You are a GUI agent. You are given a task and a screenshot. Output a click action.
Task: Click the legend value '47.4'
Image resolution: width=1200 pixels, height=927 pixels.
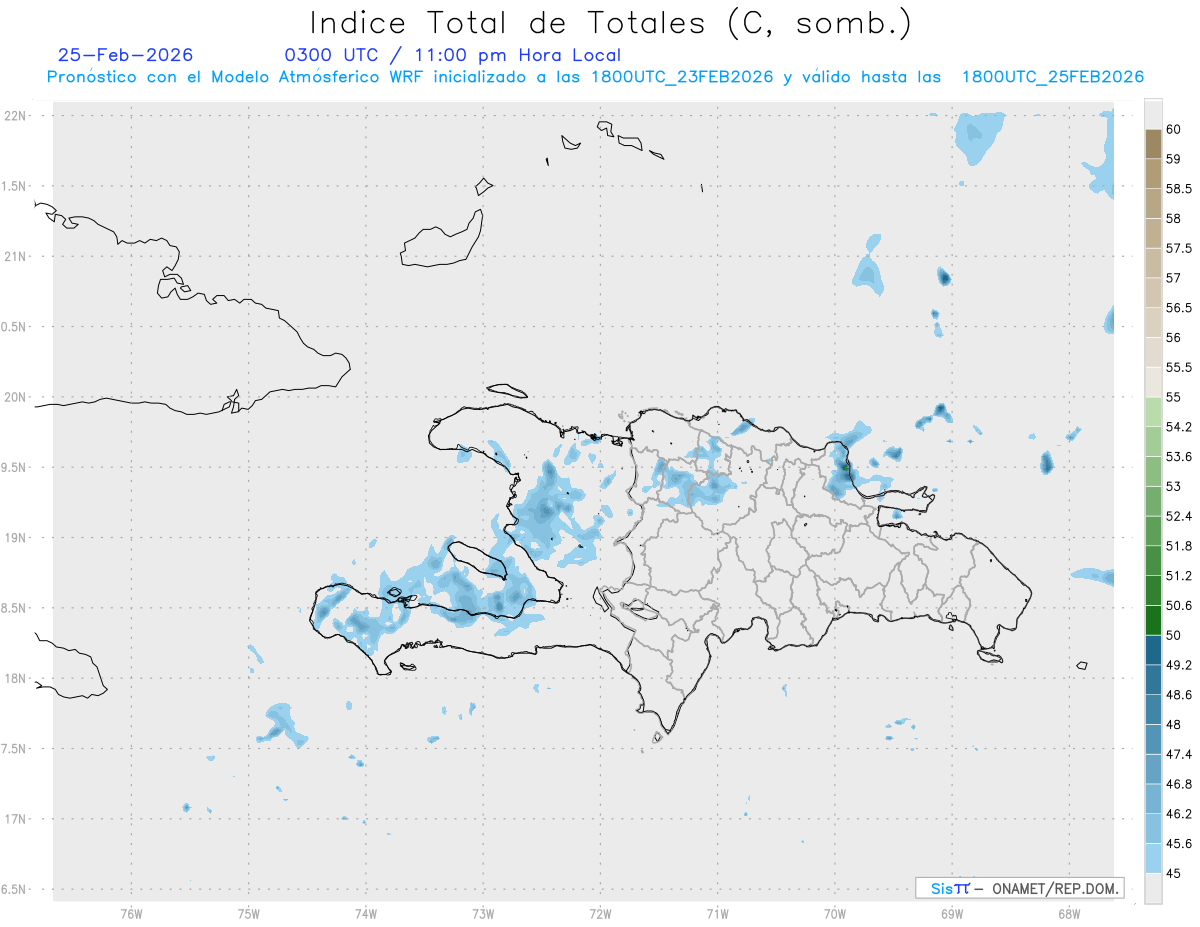click(1179, 754)
